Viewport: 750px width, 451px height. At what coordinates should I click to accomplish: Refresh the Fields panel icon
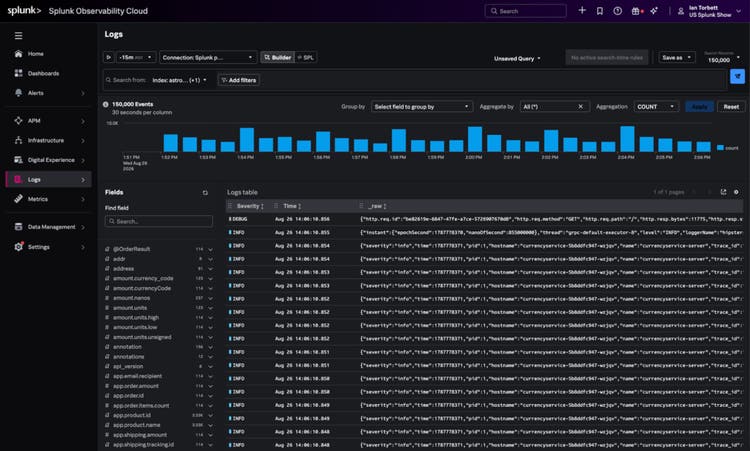pos(205,192)
